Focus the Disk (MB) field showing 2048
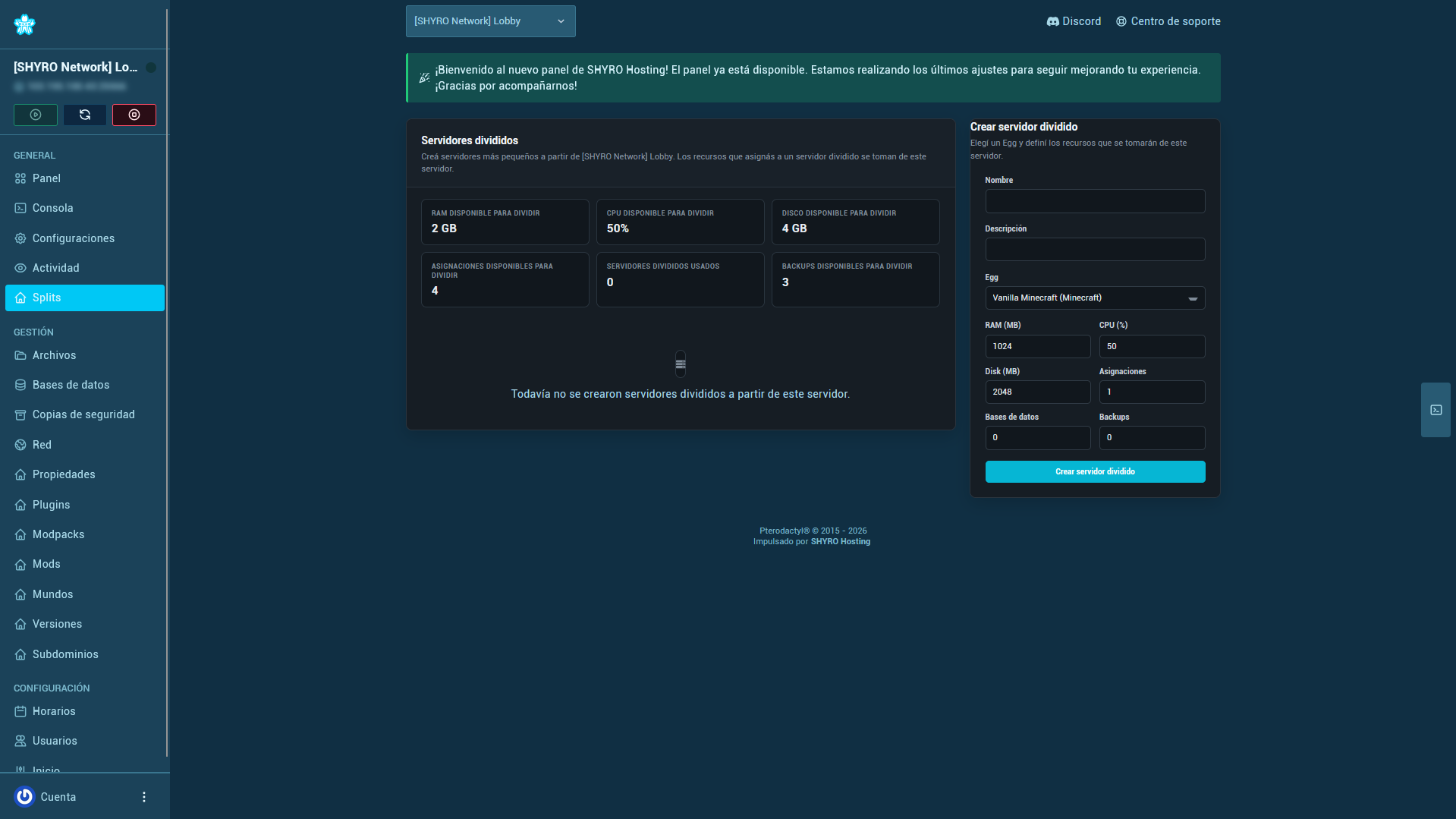The height and width of the screenshot is (819, 1456). point(1038,392)
